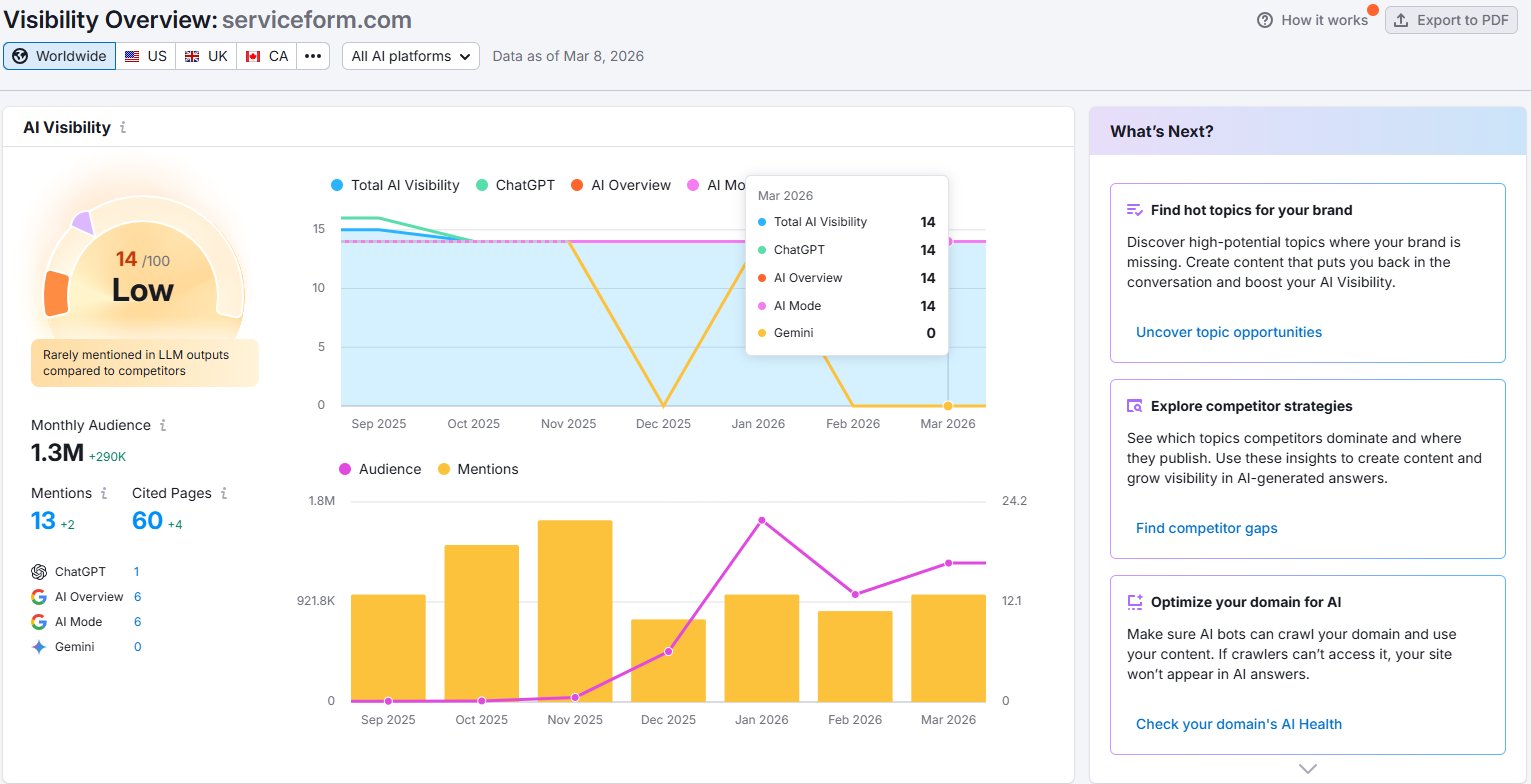Toggle Total AI Visibility legend series

(395, 185)
